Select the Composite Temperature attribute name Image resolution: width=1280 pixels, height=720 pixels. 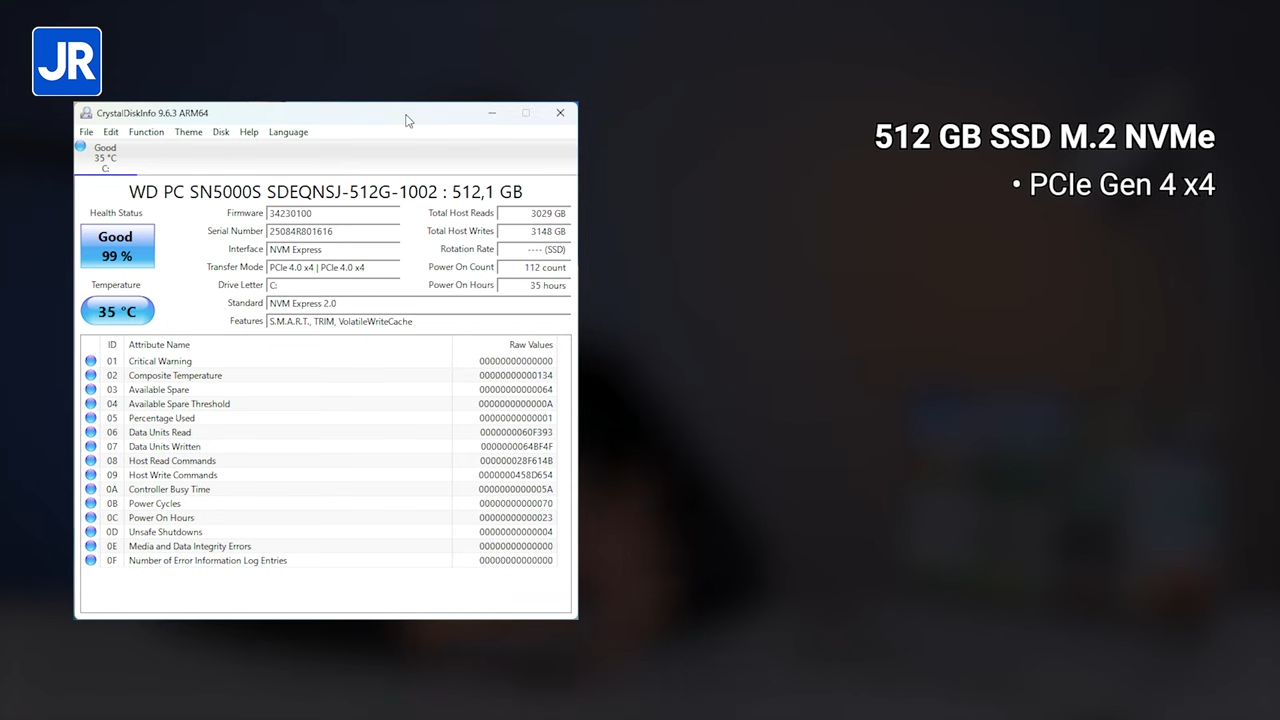point(175,375)
